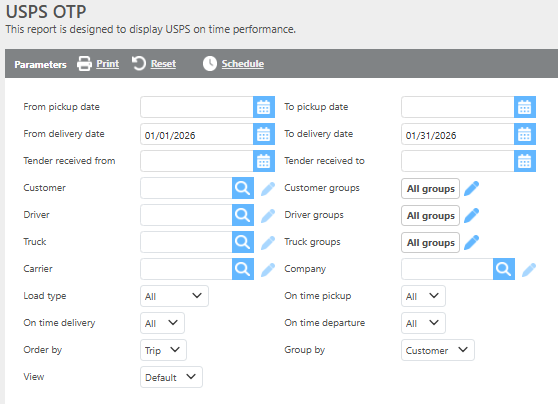
Task: Open calendar for To delivery date
Action: tap(525, 134)
